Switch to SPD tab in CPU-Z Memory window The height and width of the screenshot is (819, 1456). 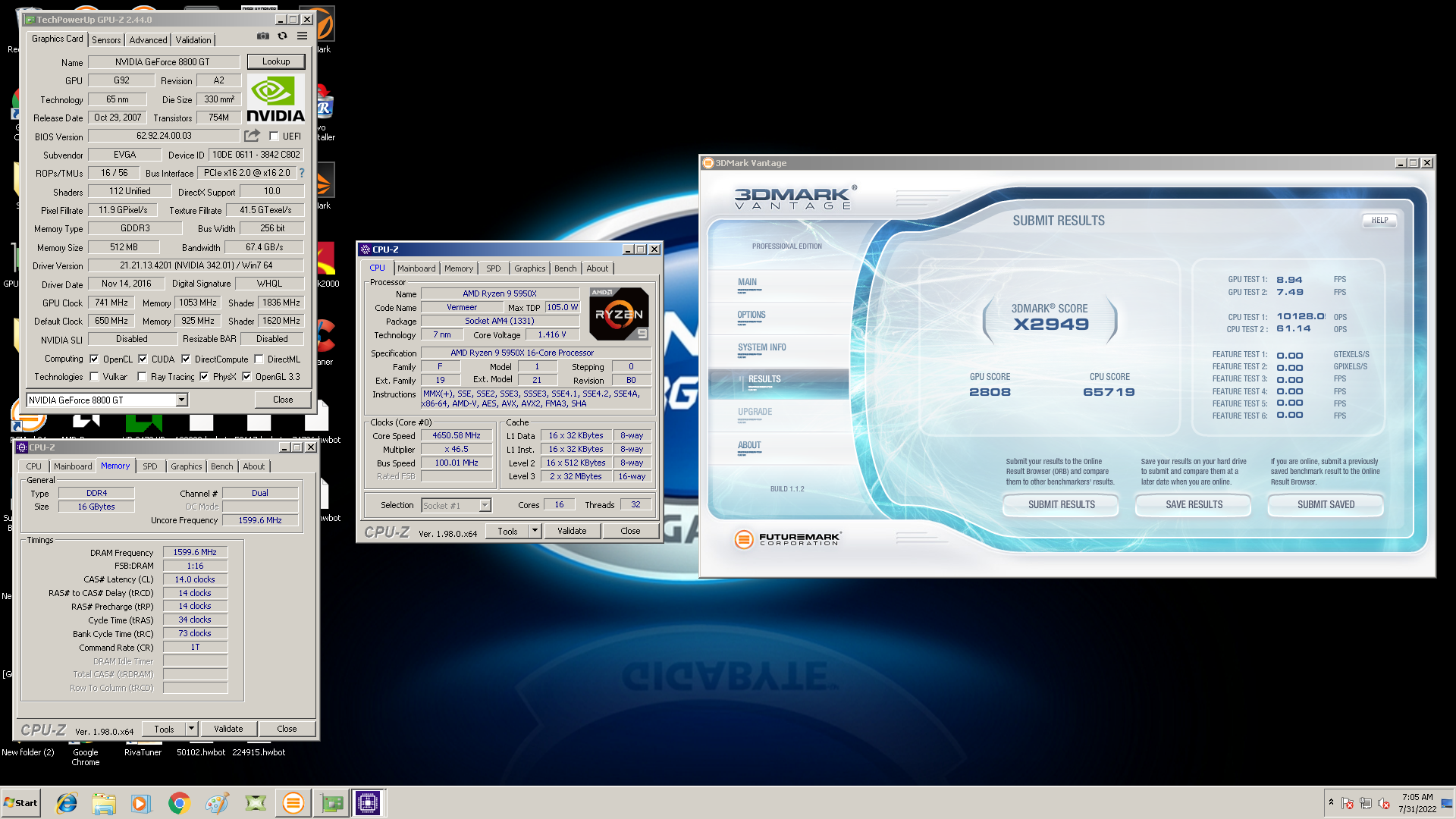tap(150, 466)
